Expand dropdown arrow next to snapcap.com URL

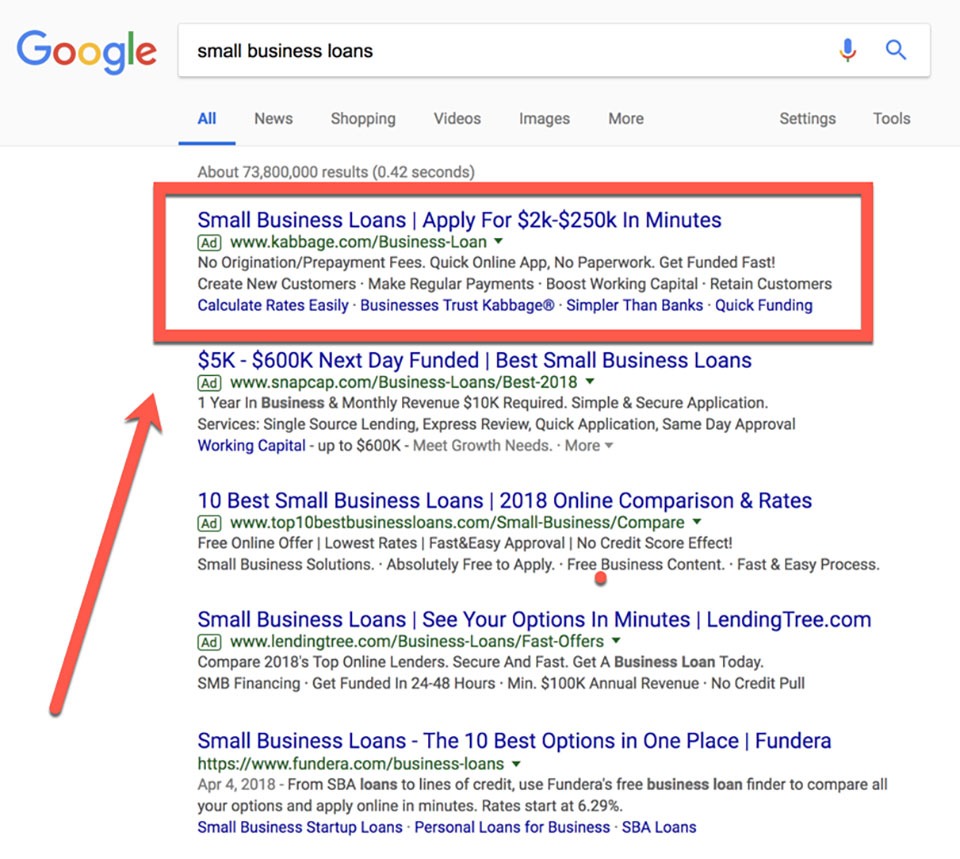(x=590, y=381)
